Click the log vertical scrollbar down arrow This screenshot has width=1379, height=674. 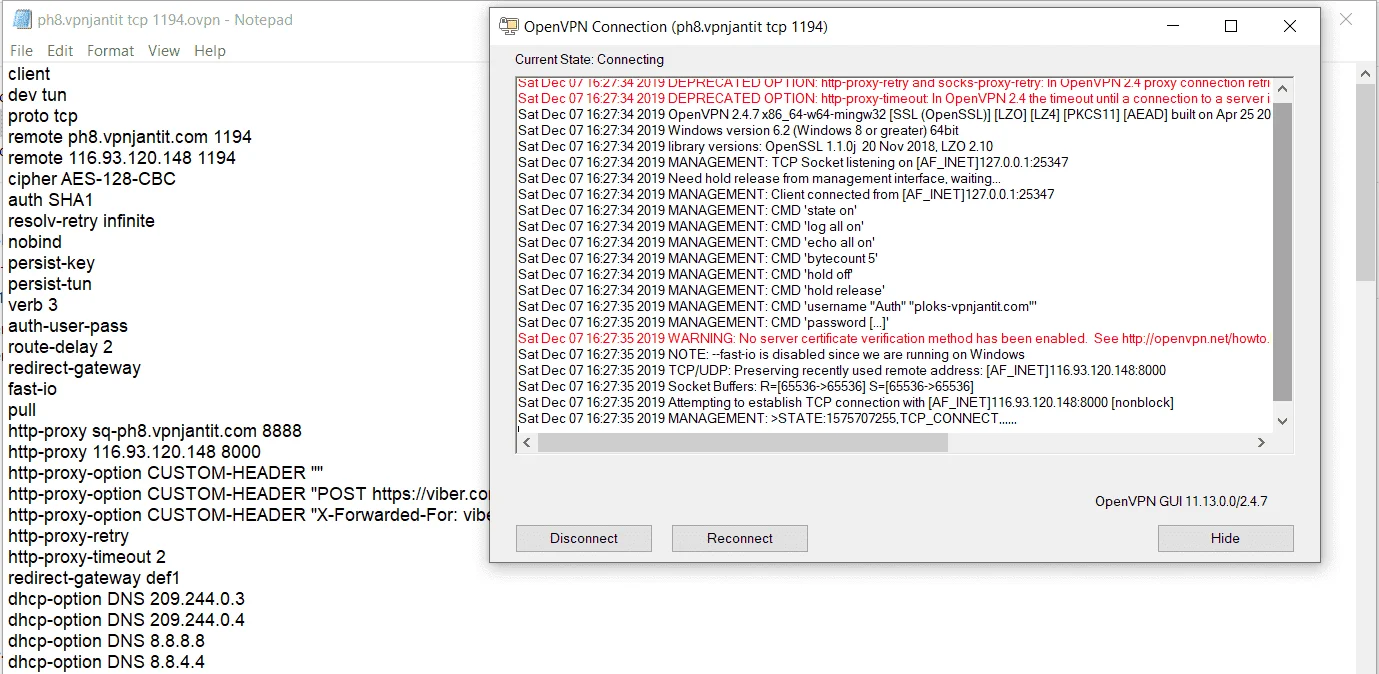1283,421
